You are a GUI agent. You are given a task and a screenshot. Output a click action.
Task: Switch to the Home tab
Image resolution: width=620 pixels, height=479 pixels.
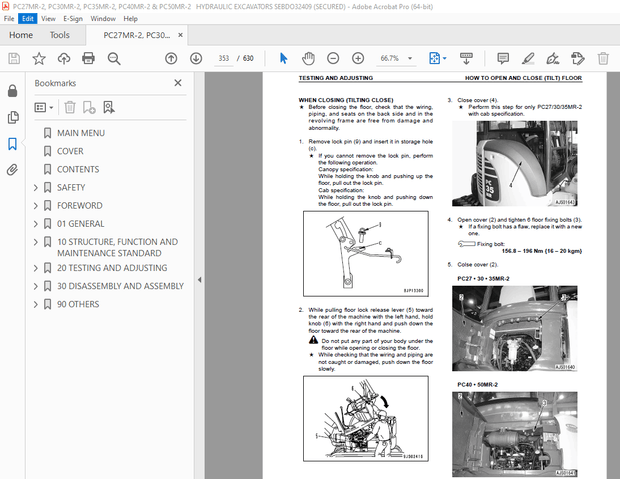pyautogui.click(x=21, y=35)
